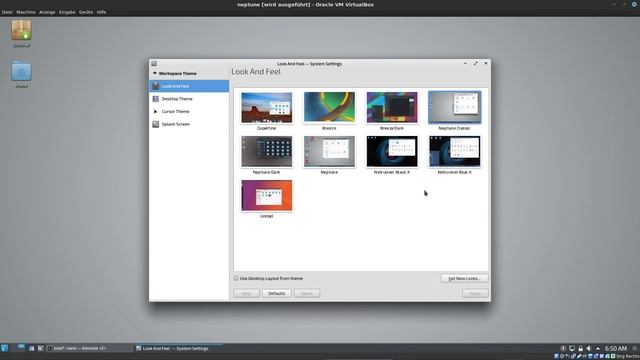Image resolution: width=640 pixels, height=360 pixels.
Task: Select the plain Neptune theme preview
Action: [329, 152]
